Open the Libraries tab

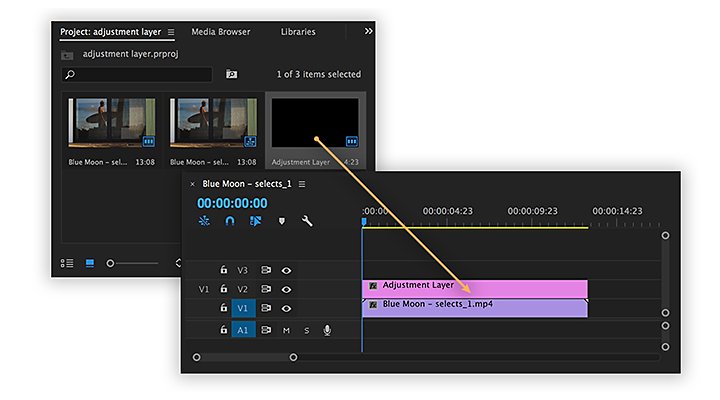click(x=298, y=32)
